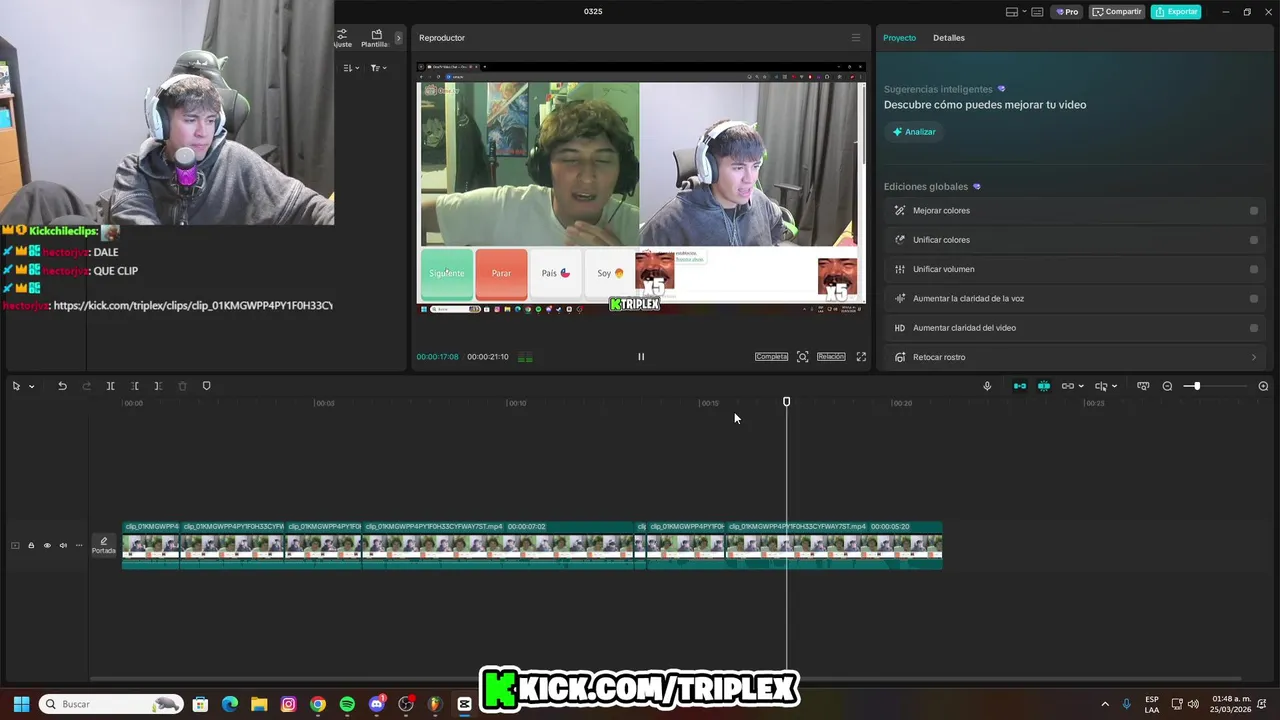Viewport: 1280px width, 720px height.
Task: Start voiceover recording with microphone icon
Action: tap(987, 386)
